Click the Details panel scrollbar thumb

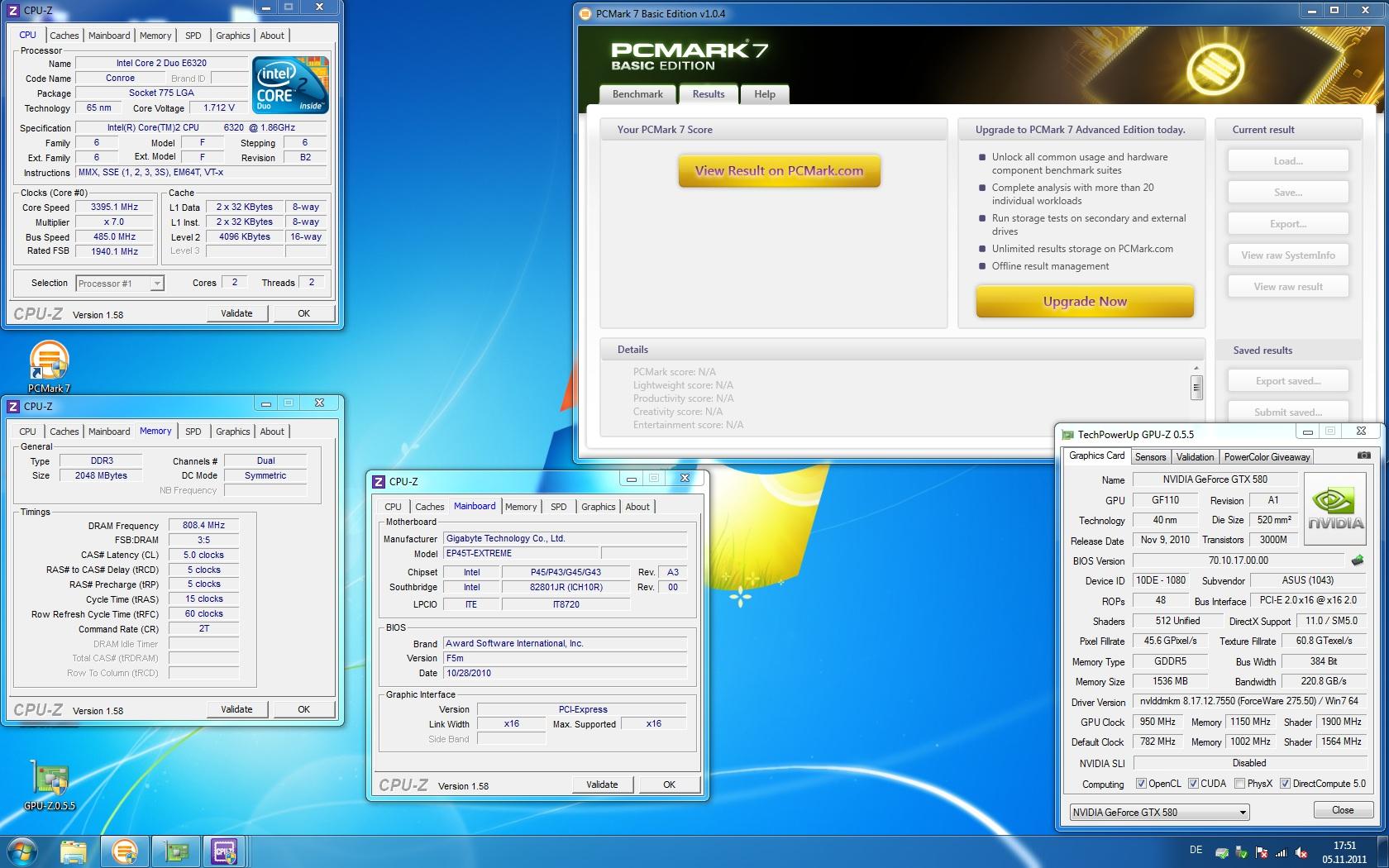click(x=1196, y=387)
